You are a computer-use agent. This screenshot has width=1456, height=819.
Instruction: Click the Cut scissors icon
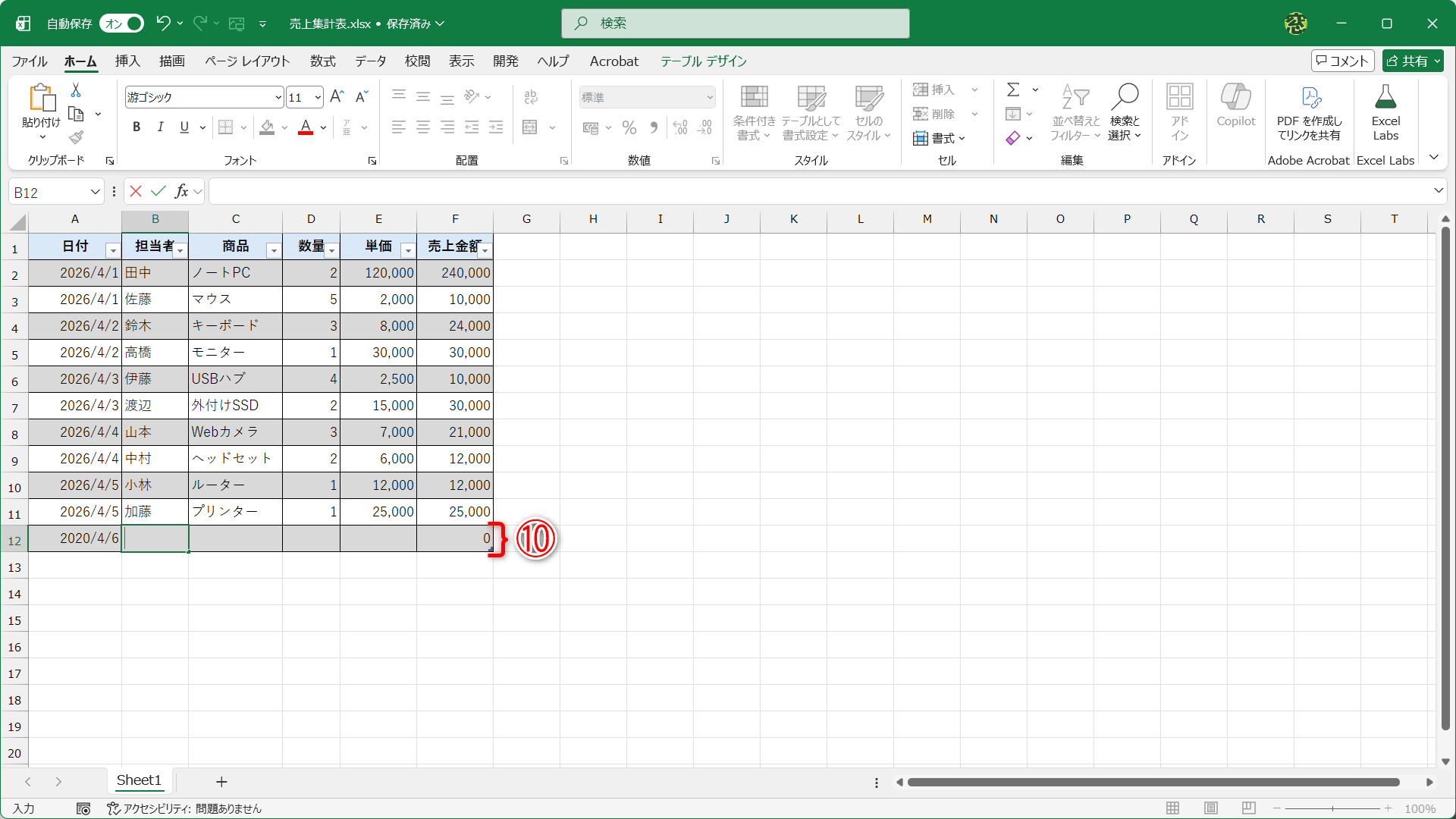click(x=76, y=90)
